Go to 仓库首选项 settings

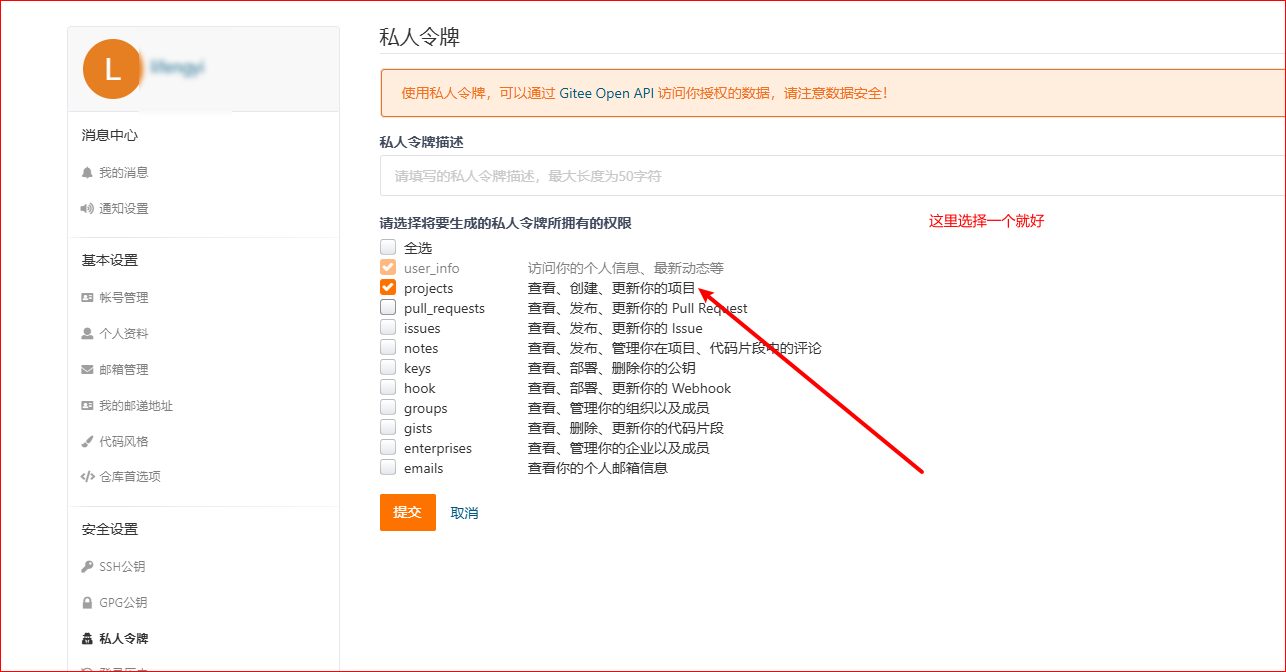coord(130,477)
